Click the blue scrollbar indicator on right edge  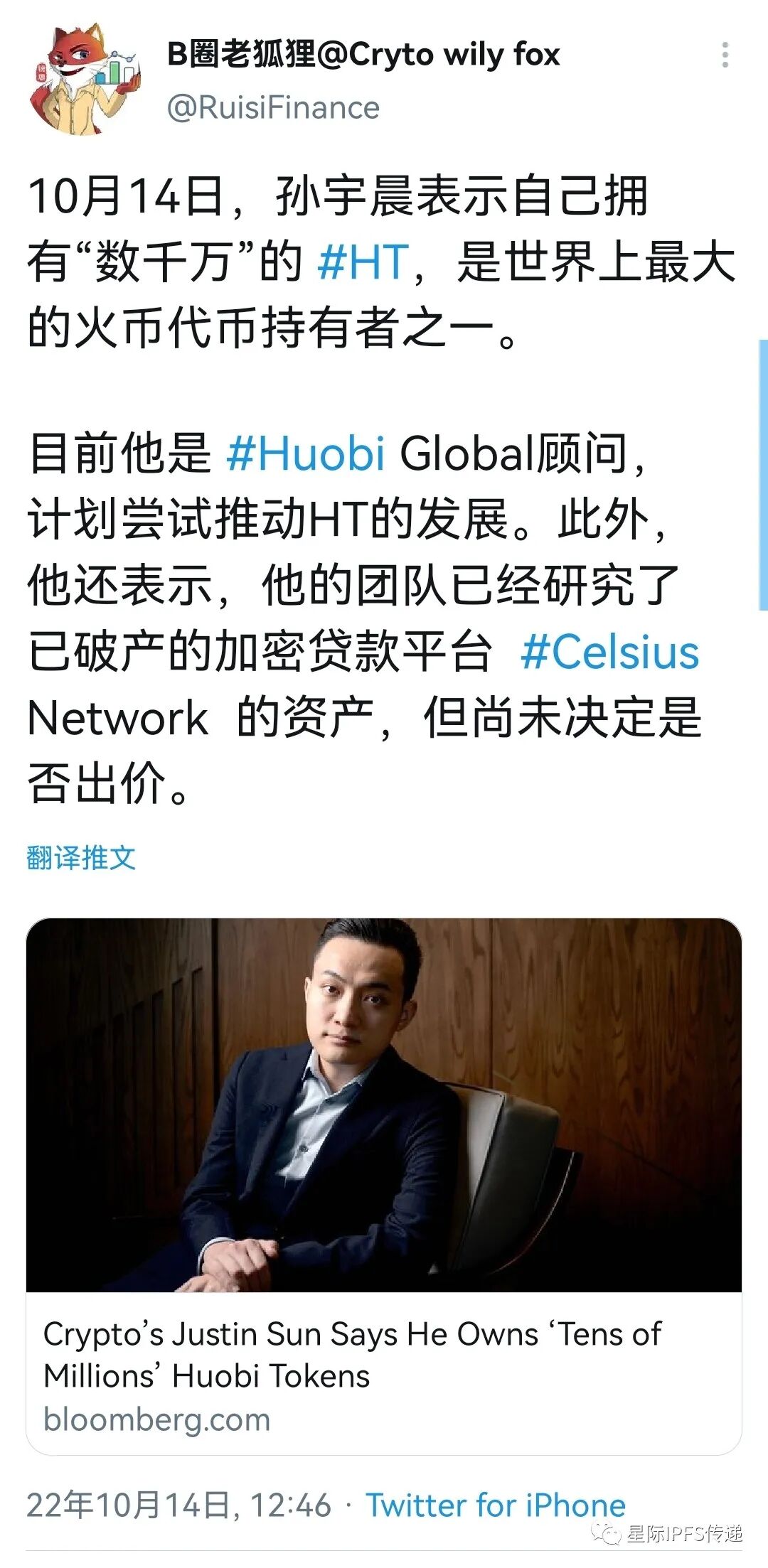tap(763, 475)
